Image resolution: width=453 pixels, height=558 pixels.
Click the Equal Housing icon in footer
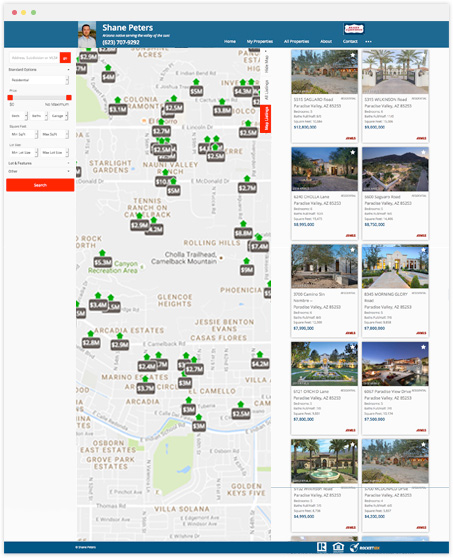tap(338, 547)
